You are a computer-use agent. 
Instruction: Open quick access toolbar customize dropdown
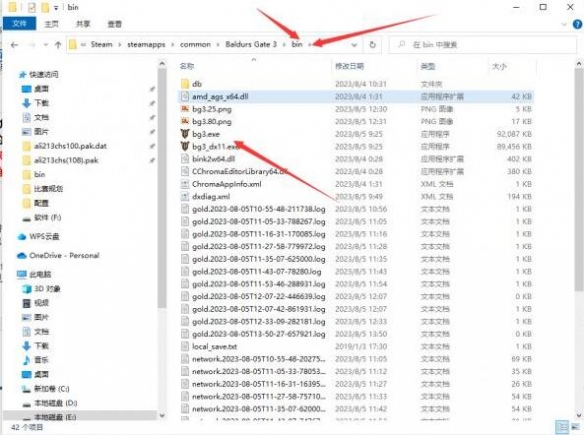click(x=56, y=7)
